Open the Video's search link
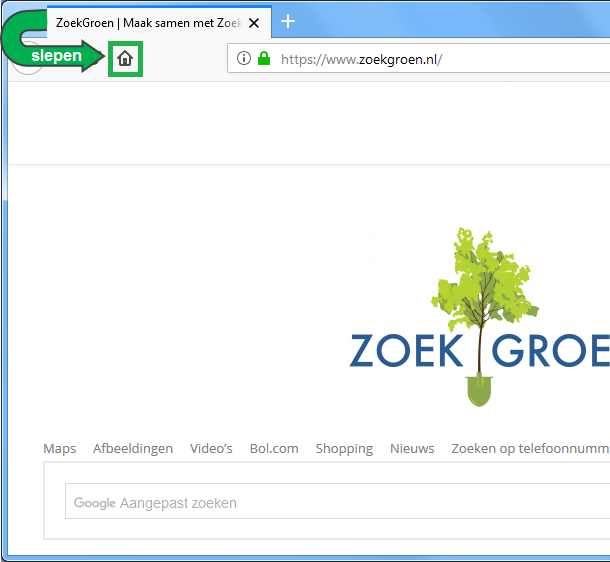 click(x=211, y=448)
